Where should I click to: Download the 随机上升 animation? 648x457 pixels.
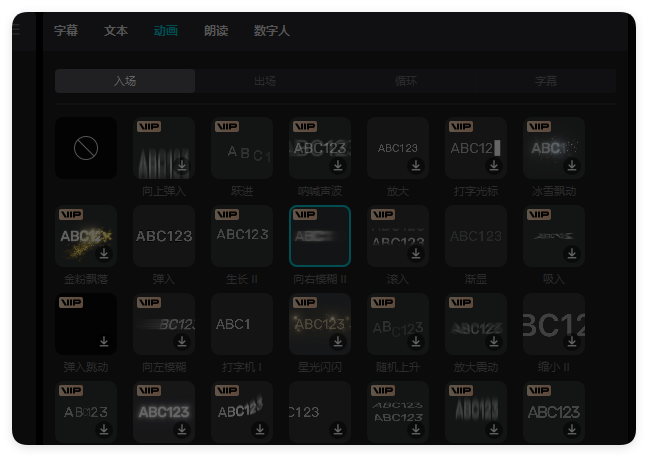[x=416, y=342]
